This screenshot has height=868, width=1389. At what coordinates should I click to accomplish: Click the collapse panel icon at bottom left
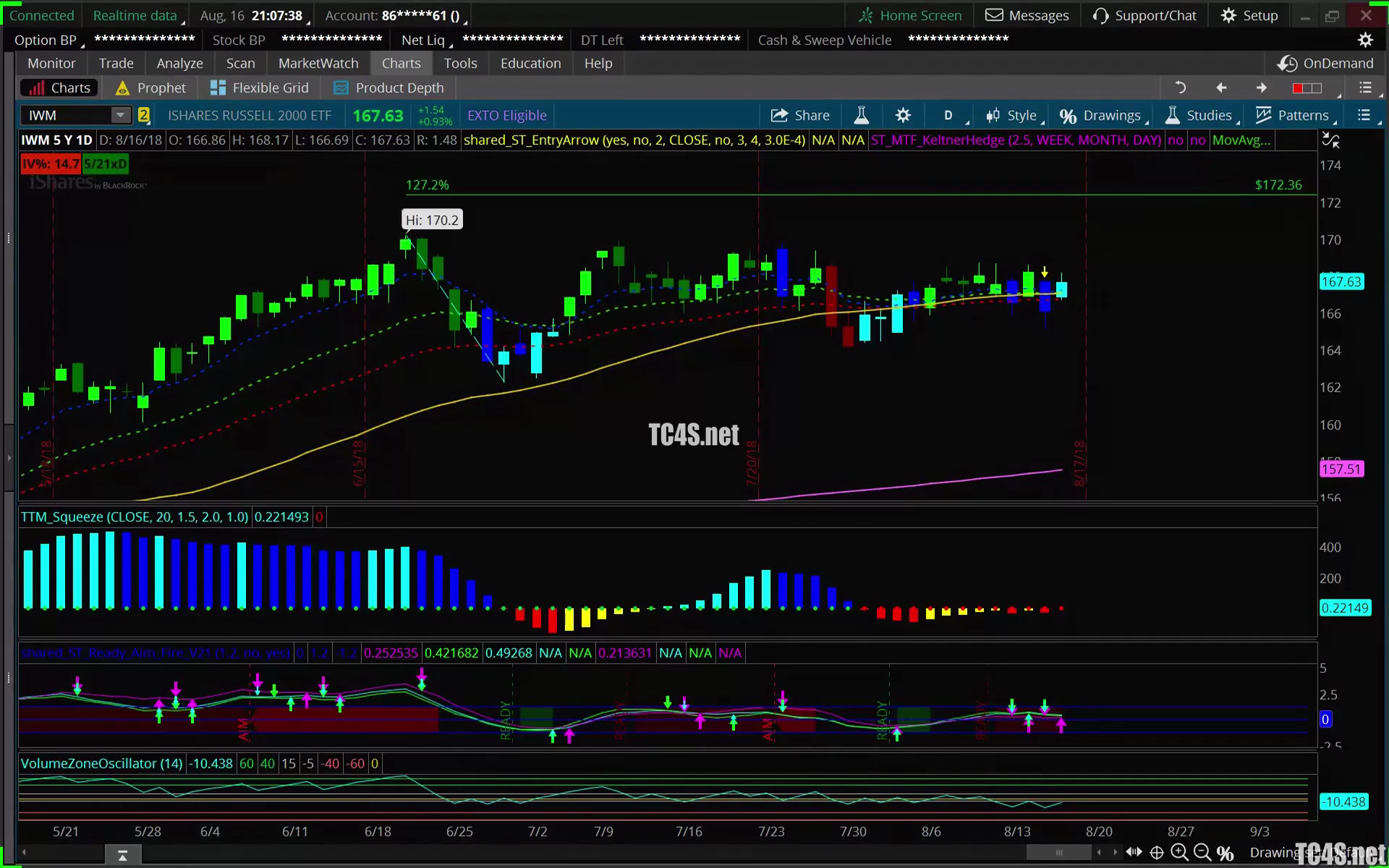click(122, 855)
